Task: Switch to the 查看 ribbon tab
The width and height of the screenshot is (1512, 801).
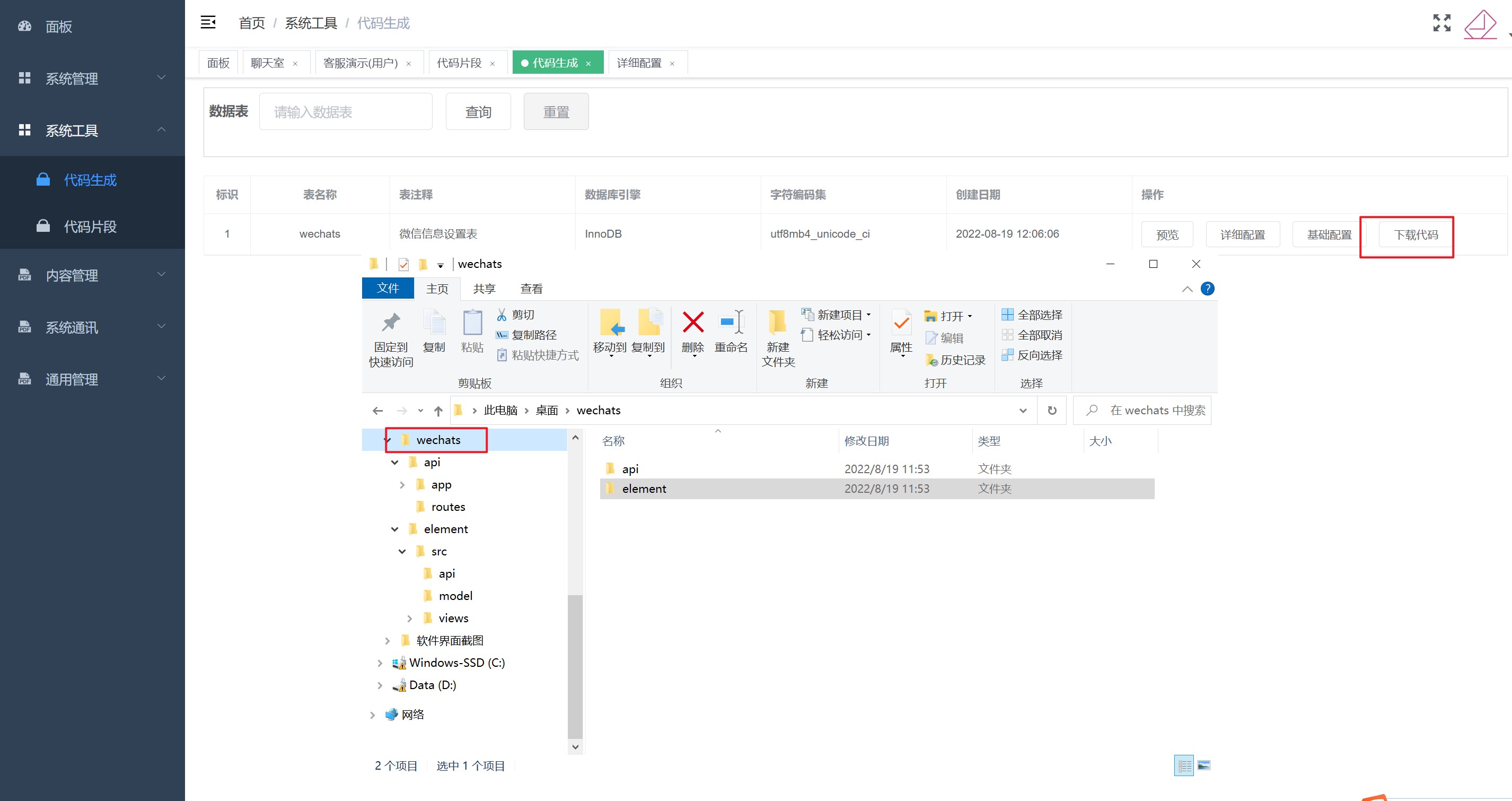Action: (x=531, y=289)
